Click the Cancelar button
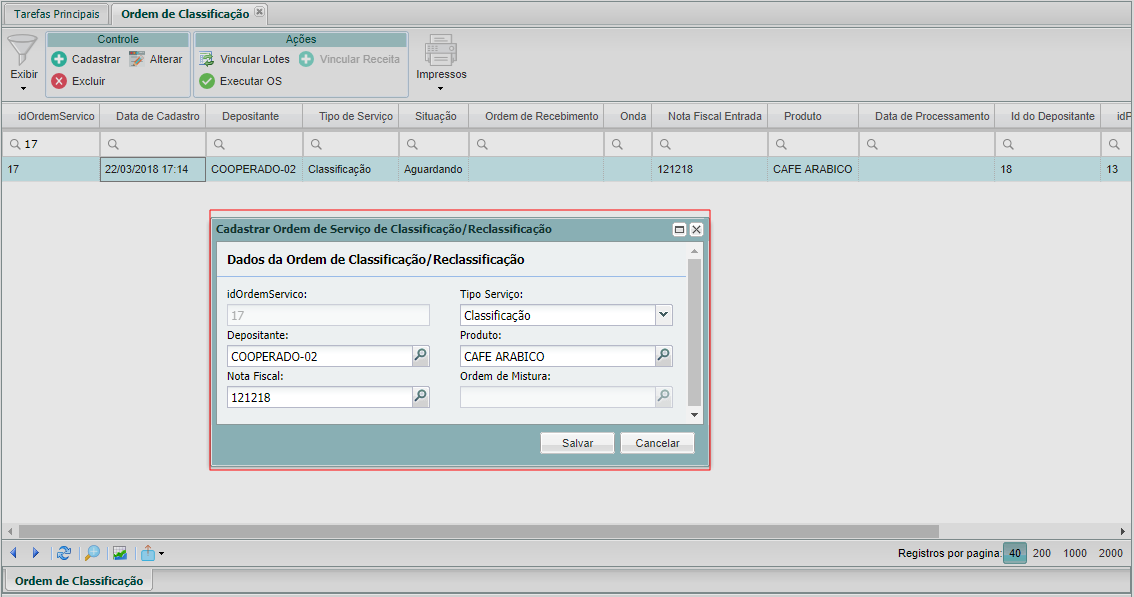The image size is (1134, 597). [657, 443]
